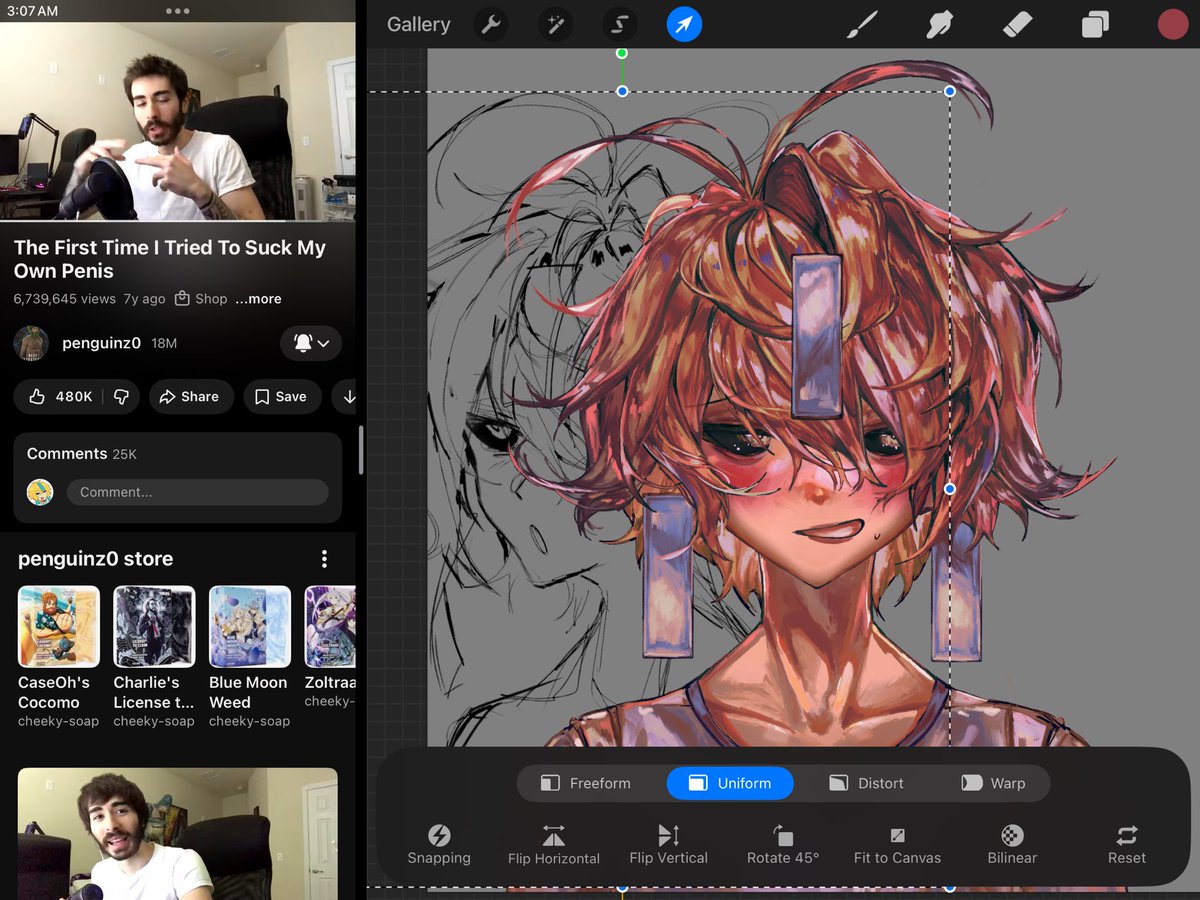Click the video title text

pyautogui.click(x=170, y=259)
